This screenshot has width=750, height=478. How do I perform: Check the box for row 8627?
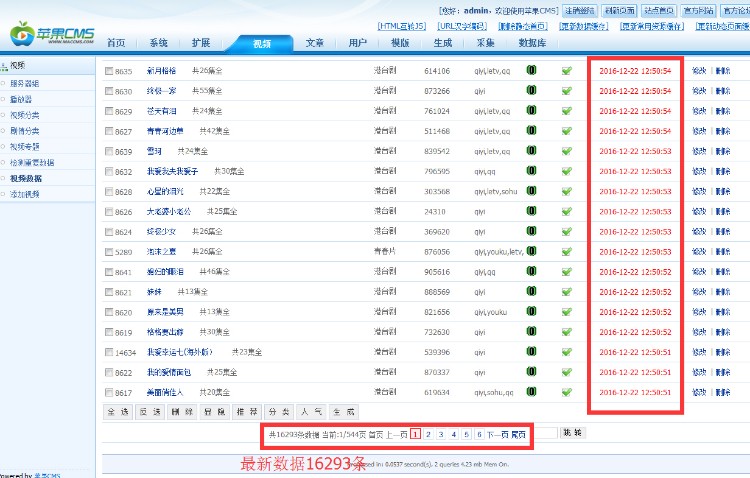coord(109,131)
